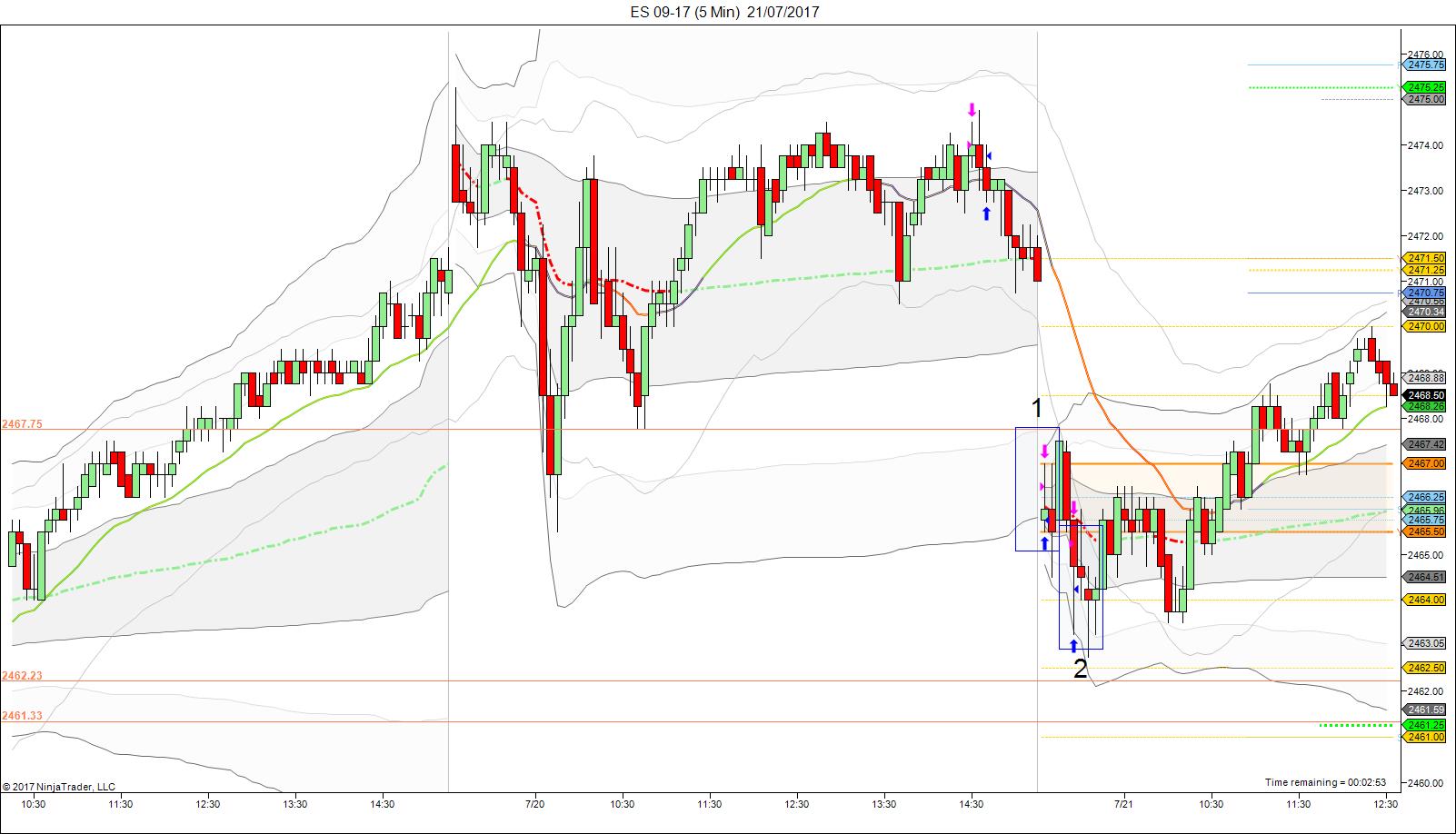Click the magenta down arrow inside box 2
Viewport: 1456px width, 834px height.
click(1073, 508)
